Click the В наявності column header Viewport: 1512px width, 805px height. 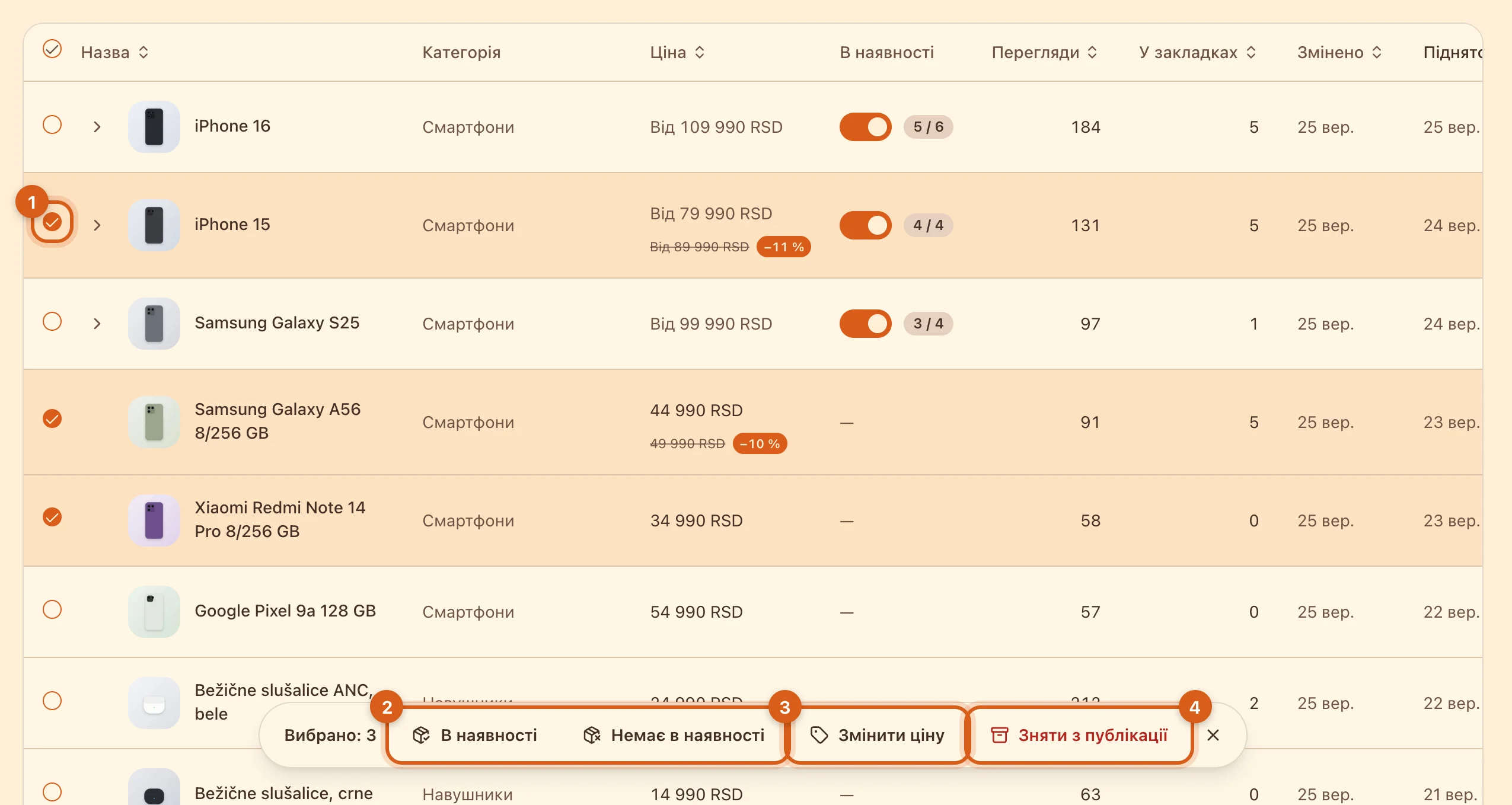point(886,53)
